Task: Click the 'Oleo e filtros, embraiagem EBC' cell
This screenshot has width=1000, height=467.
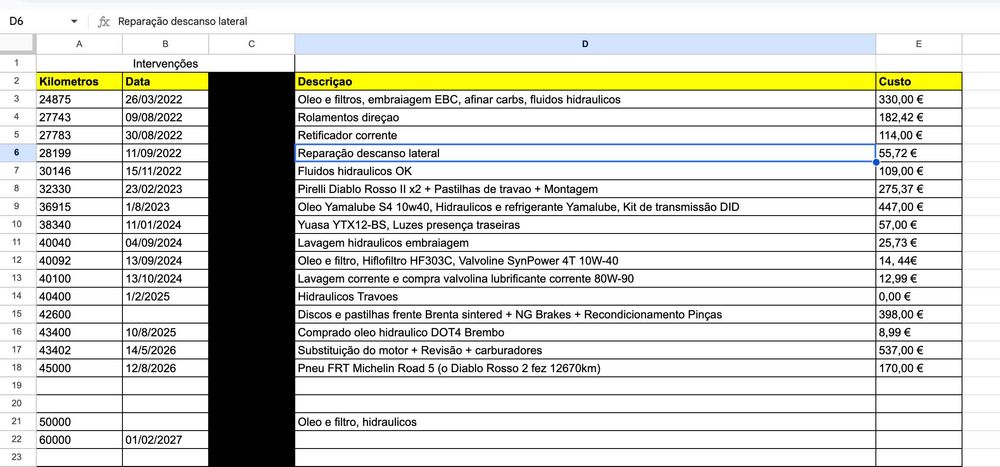Action: [585, 100]
